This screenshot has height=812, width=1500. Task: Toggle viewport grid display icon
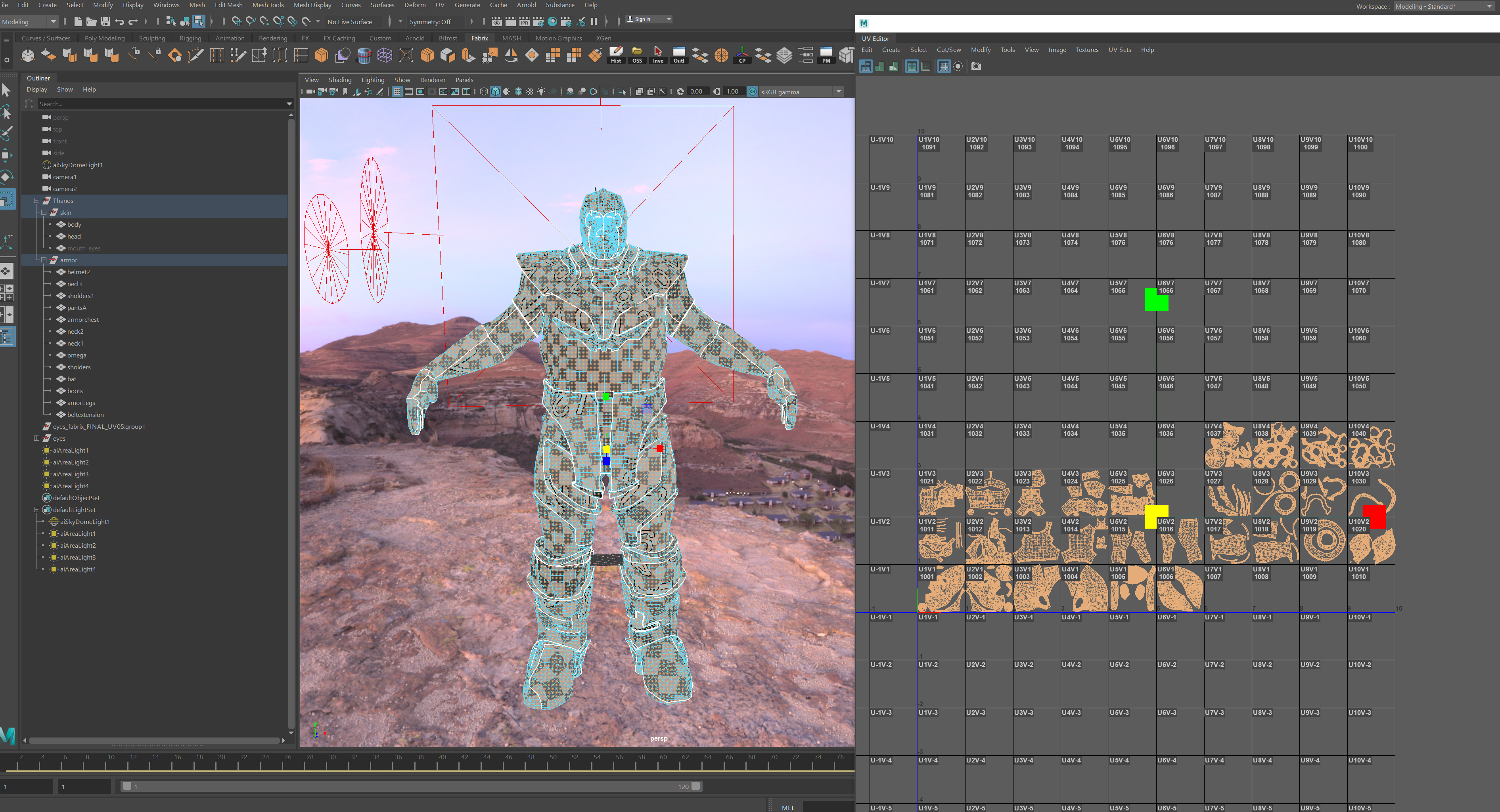tap(397, 92)
